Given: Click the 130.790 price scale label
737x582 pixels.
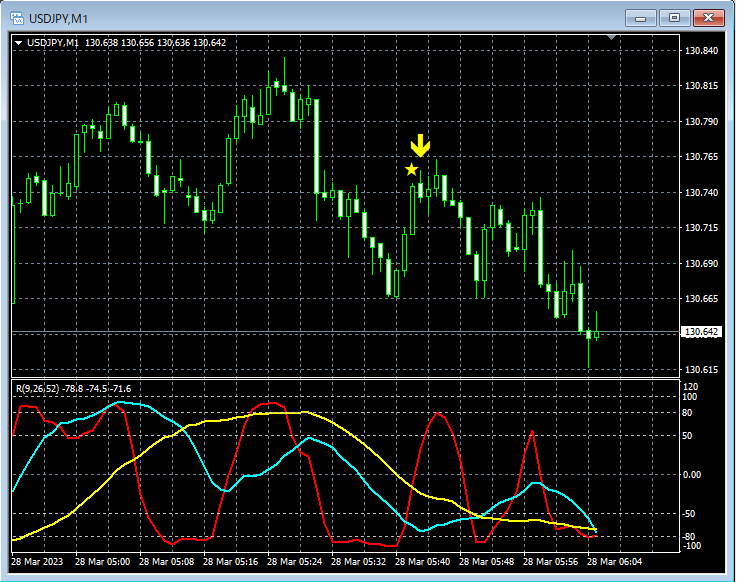Looking at the screenshot, I should pos(701,121).
